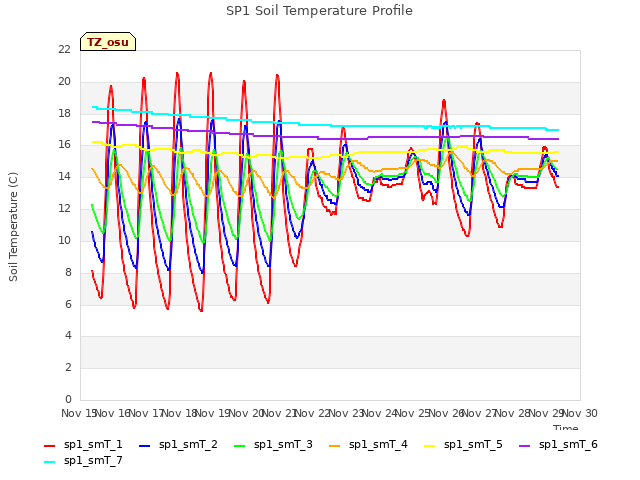Image resolution: width=640 pixels, height=480 pixels.
Task: Click the Nov 16 x-axis tick label
Action: tap(113, 413)
